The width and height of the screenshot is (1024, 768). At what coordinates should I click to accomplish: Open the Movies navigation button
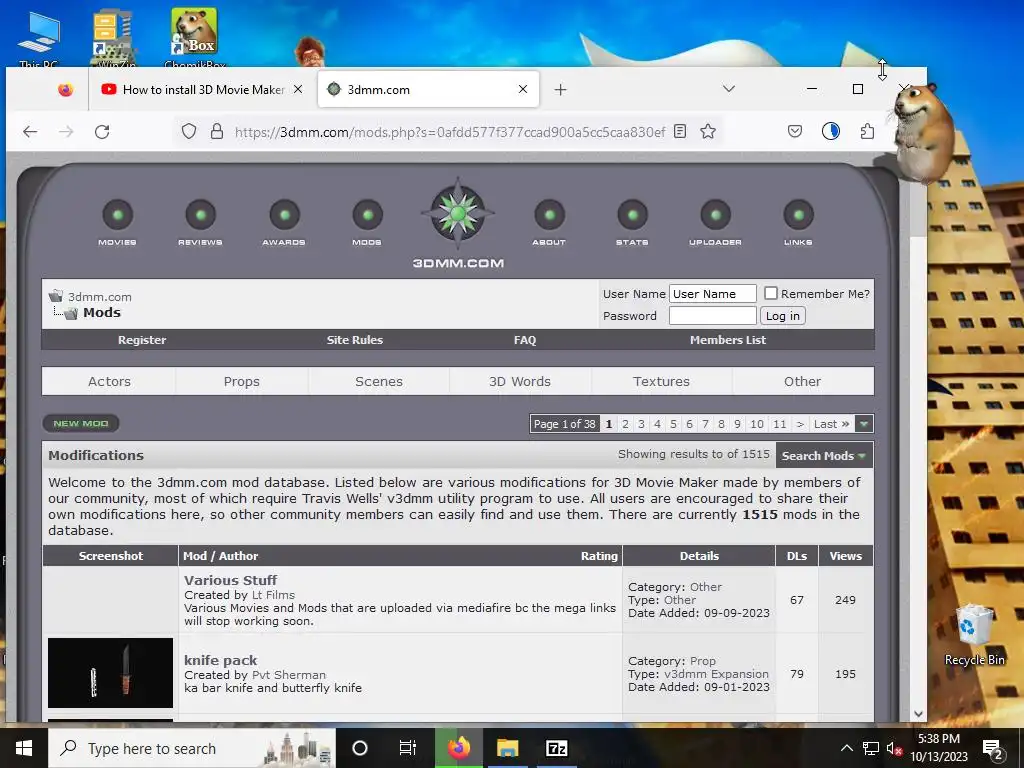[118, 222]
